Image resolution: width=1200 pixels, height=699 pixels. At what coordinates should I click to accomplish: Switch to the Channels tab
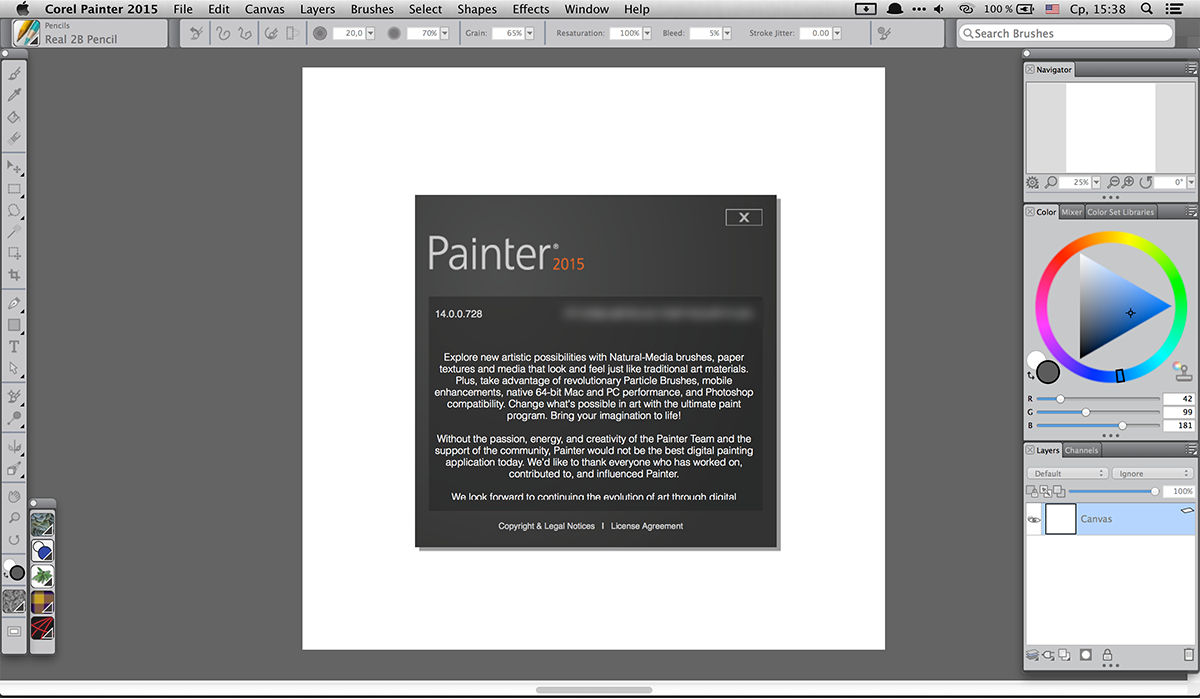[x=1081, y=450]
